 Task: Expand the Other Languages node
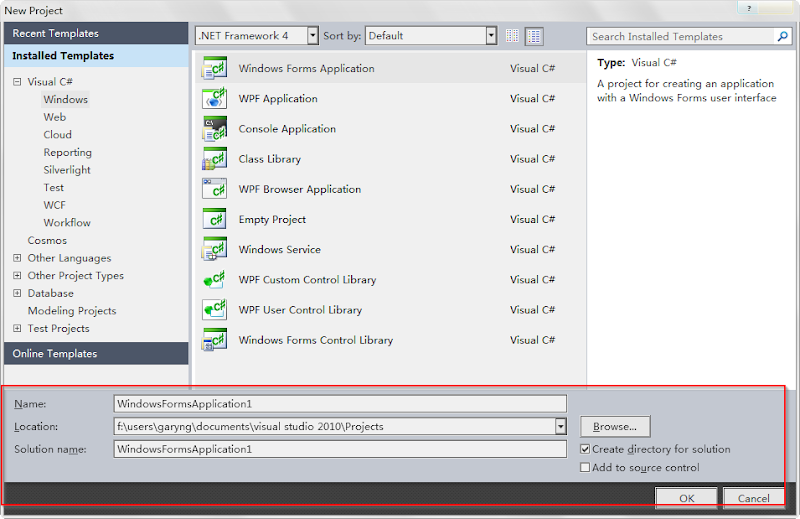[x=17, y=258]
